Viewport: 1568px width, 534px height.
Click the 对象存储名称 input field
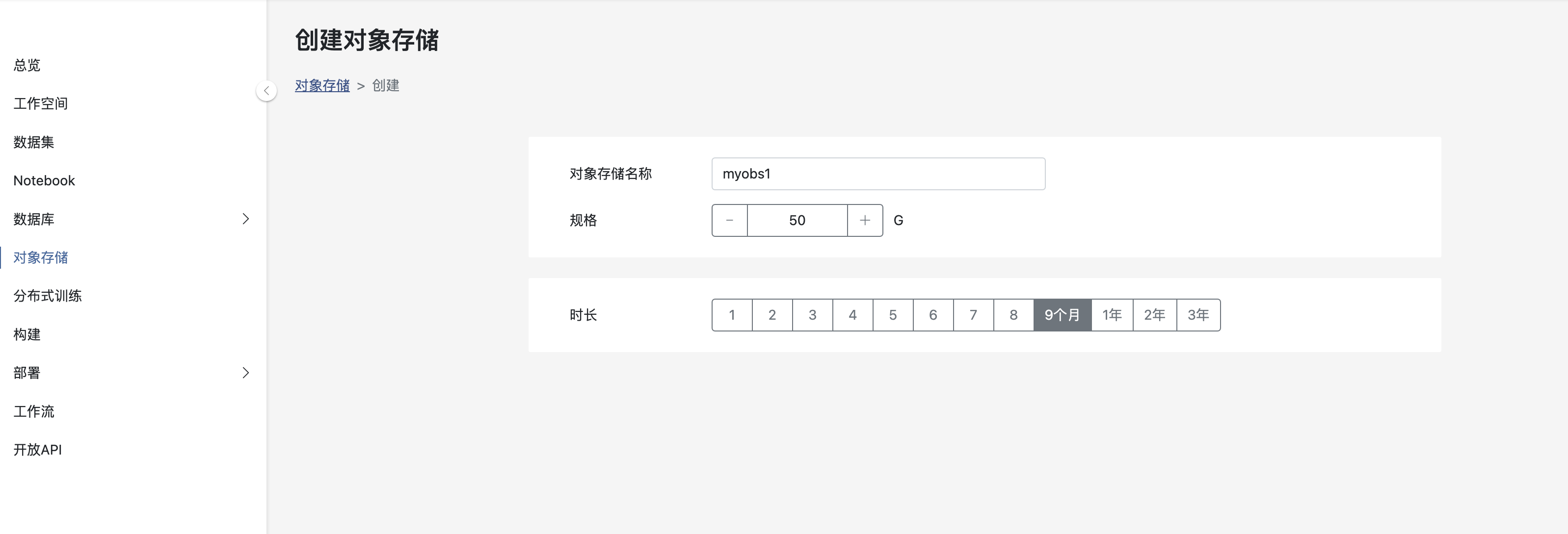[x=878, y=174]
